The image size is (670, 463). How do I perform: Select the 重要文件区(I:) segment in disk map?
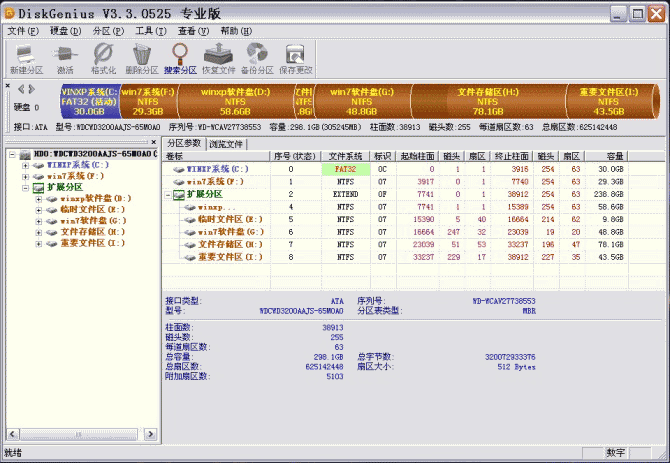(611, 101)
